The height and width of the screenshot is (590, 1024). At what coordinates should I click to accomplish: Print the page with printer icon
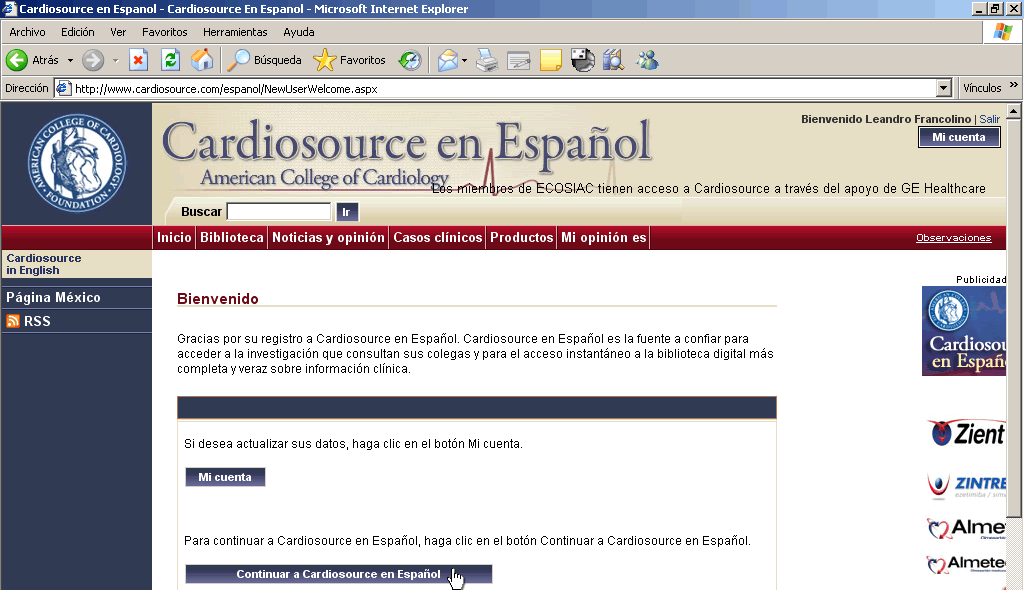point(487,60)
